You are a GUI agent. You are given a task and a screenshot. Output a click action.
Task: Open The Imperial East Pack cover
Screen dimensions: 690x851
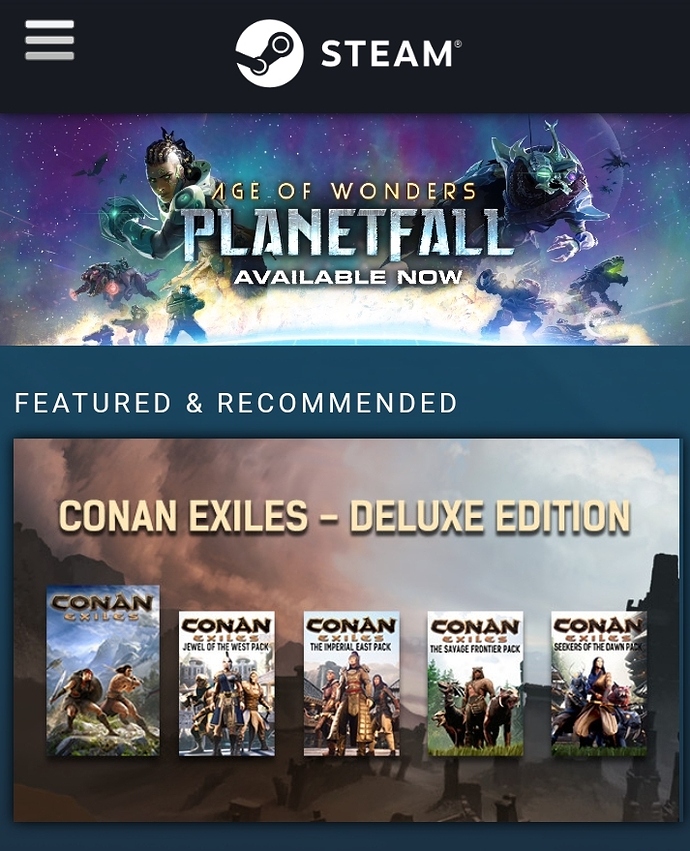point(351,684)
